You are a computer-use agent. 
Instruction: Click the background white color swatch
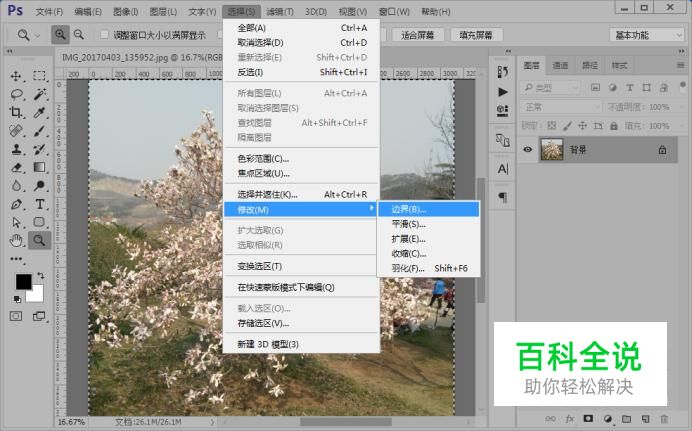point(37,296)
